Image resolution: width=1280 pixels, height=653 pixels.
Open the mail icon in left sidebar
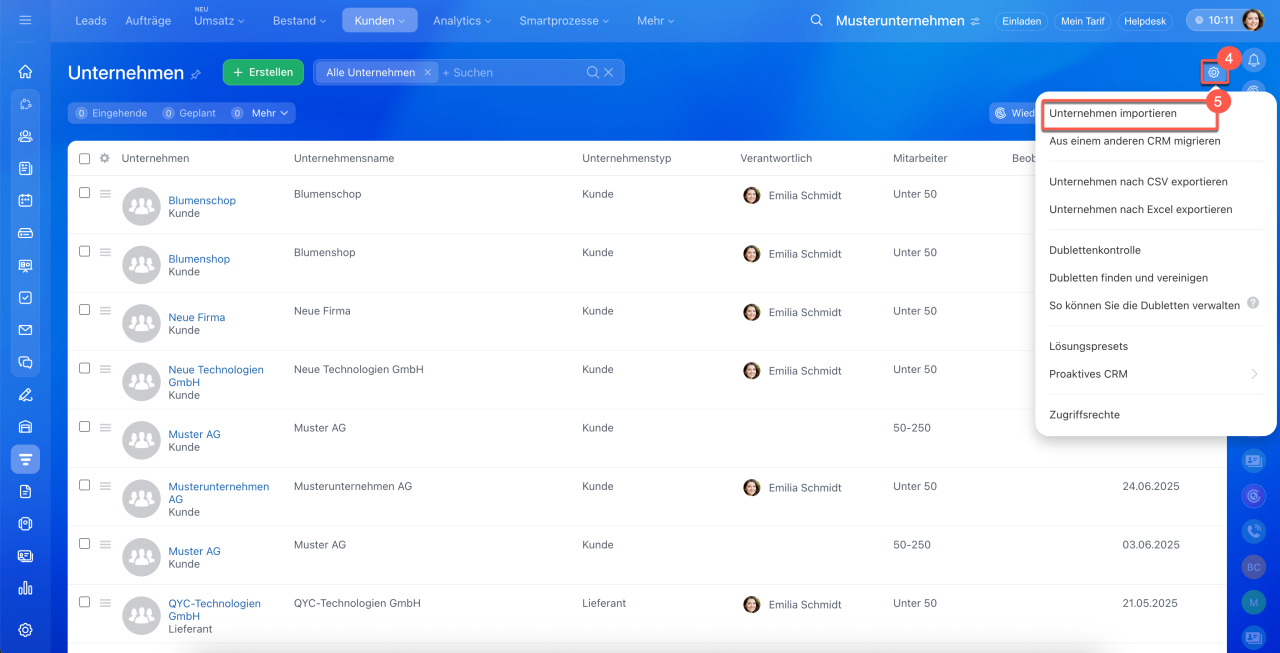[x=26, y=330]
